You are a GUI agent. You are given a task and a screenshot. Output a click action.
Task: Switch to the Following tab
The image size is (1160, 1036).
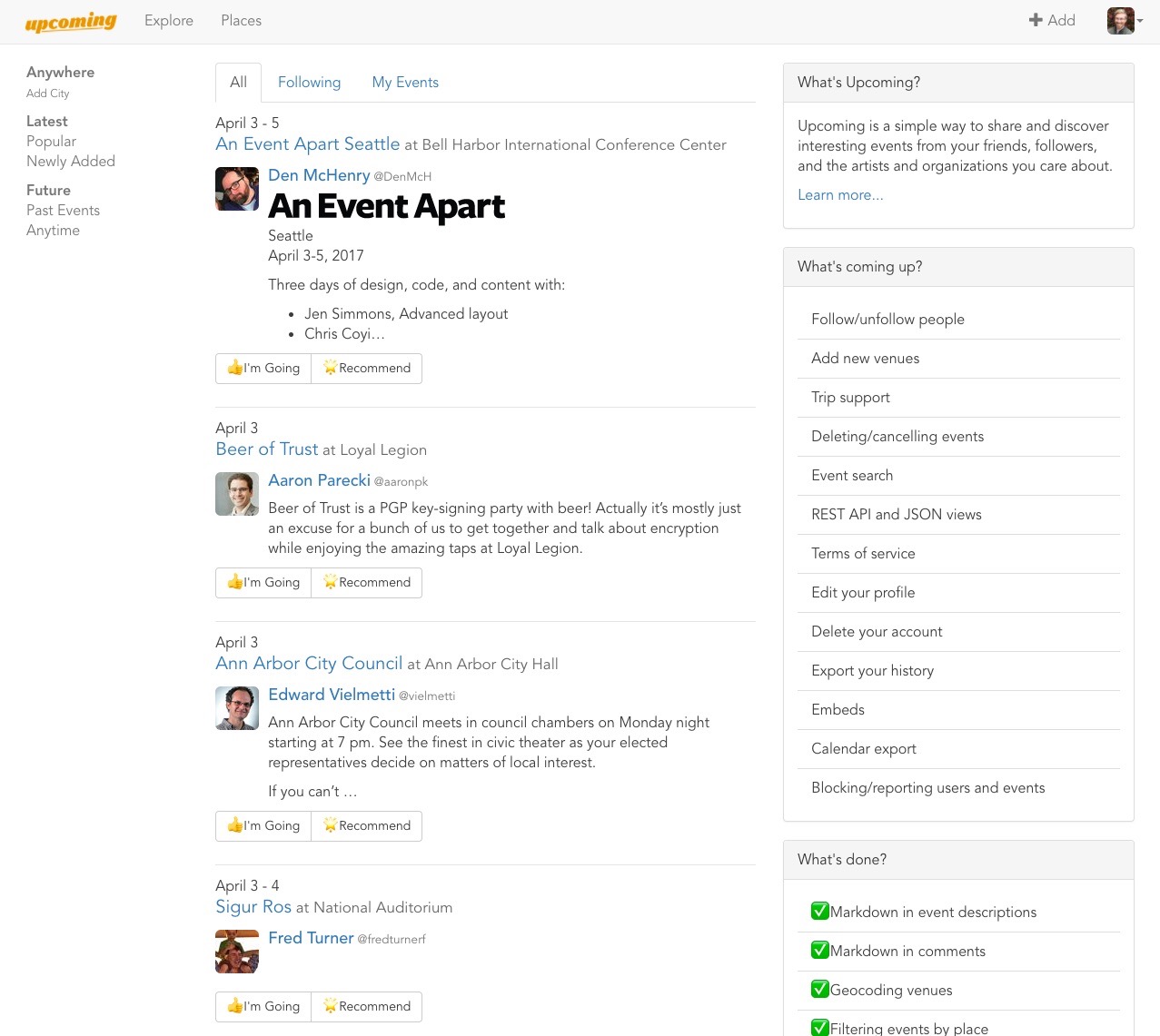[x=309, y=83]
